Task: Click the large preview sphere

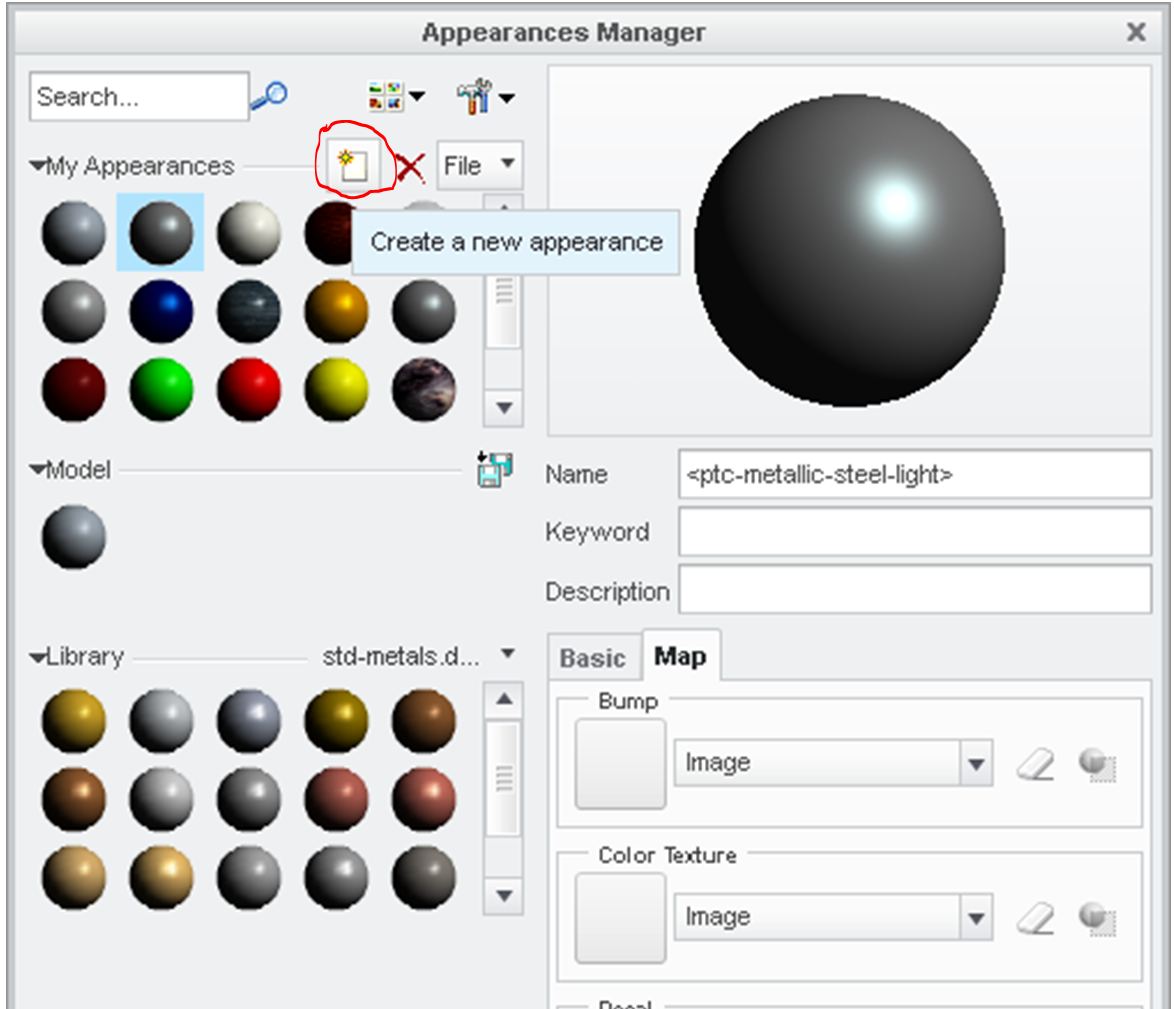Action: (x=849, y=251)
